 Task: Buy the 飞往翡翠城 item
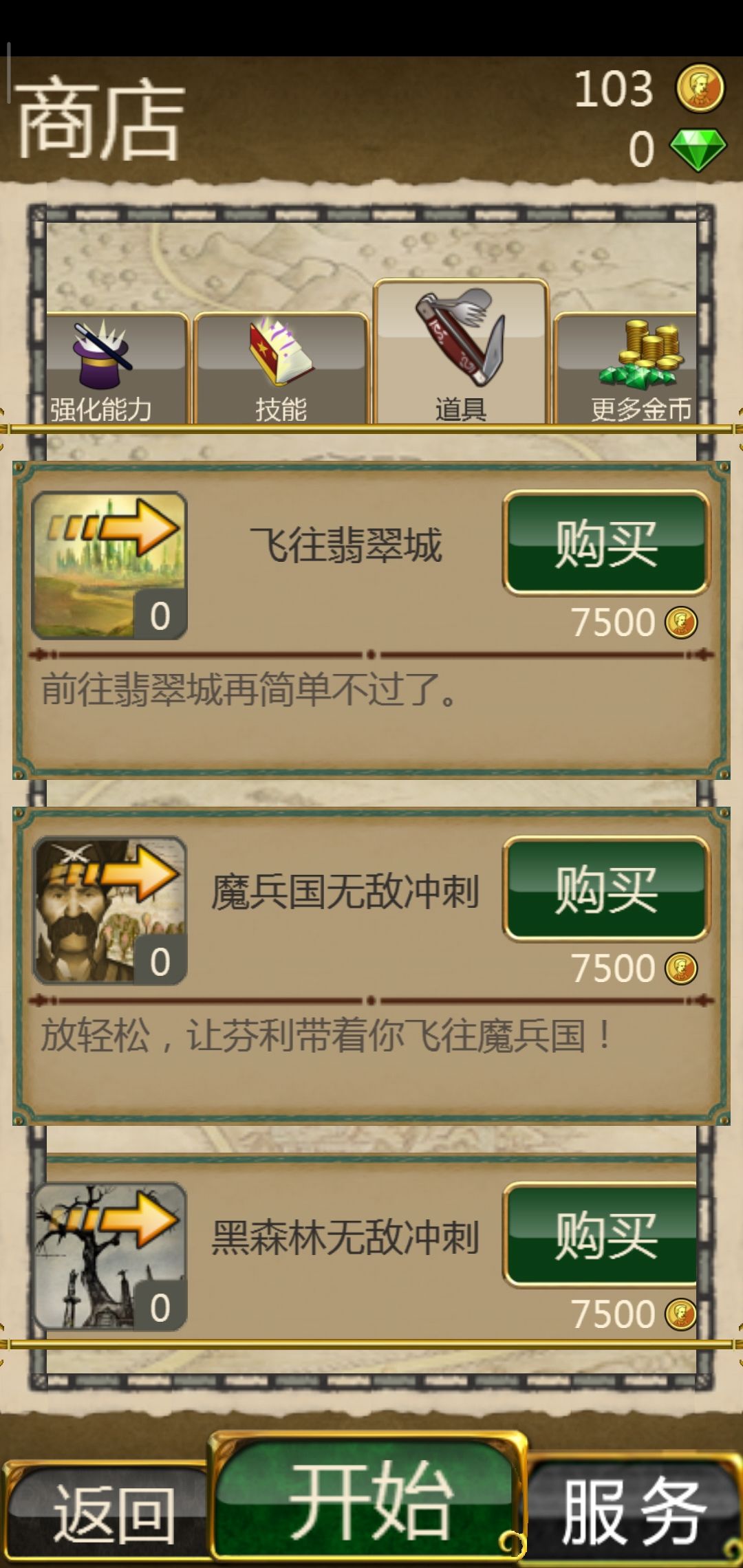click(x=606, y=543)
